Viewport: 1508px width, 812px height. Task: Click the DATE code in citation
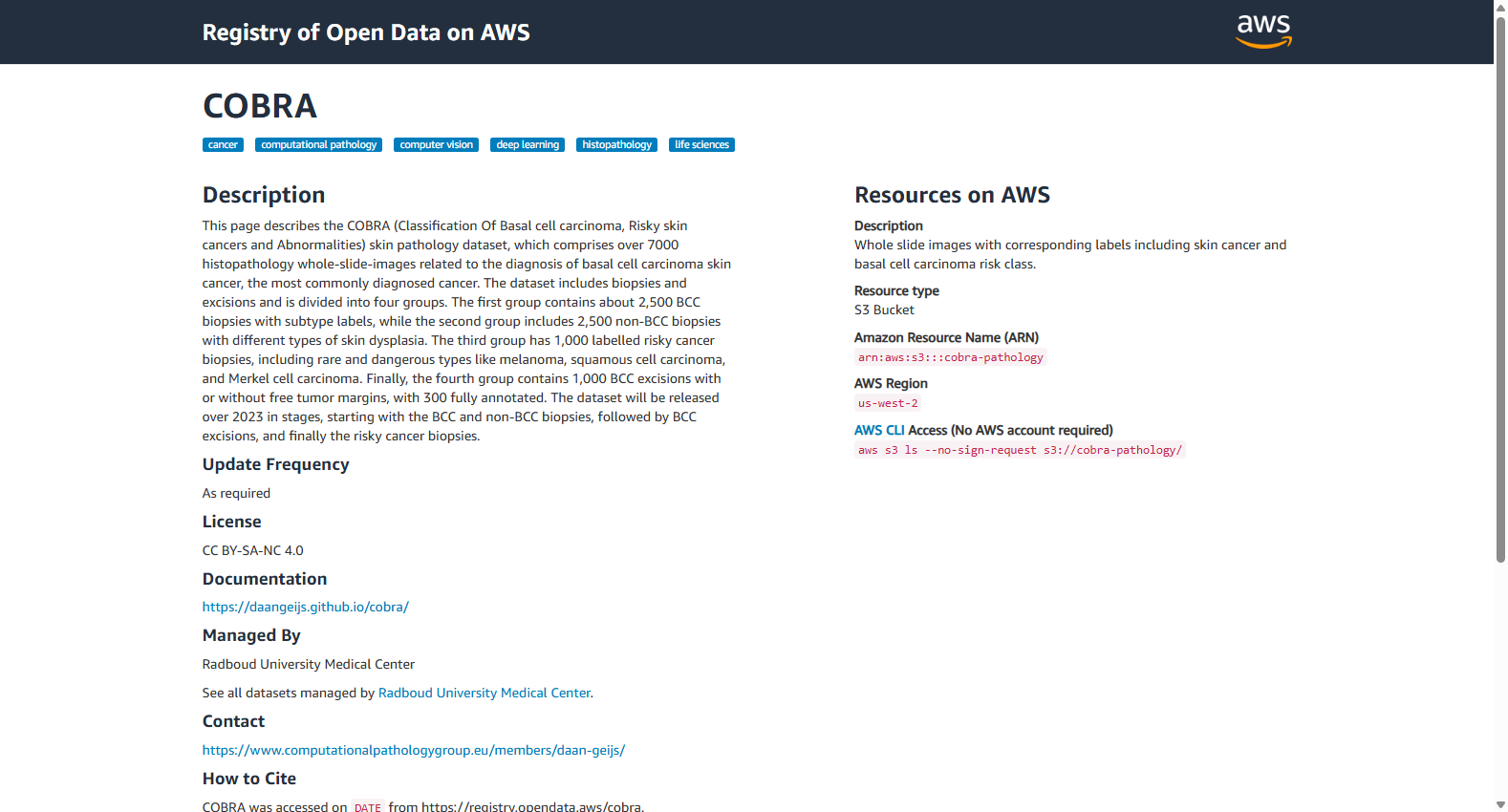click(x=368, y=807)
